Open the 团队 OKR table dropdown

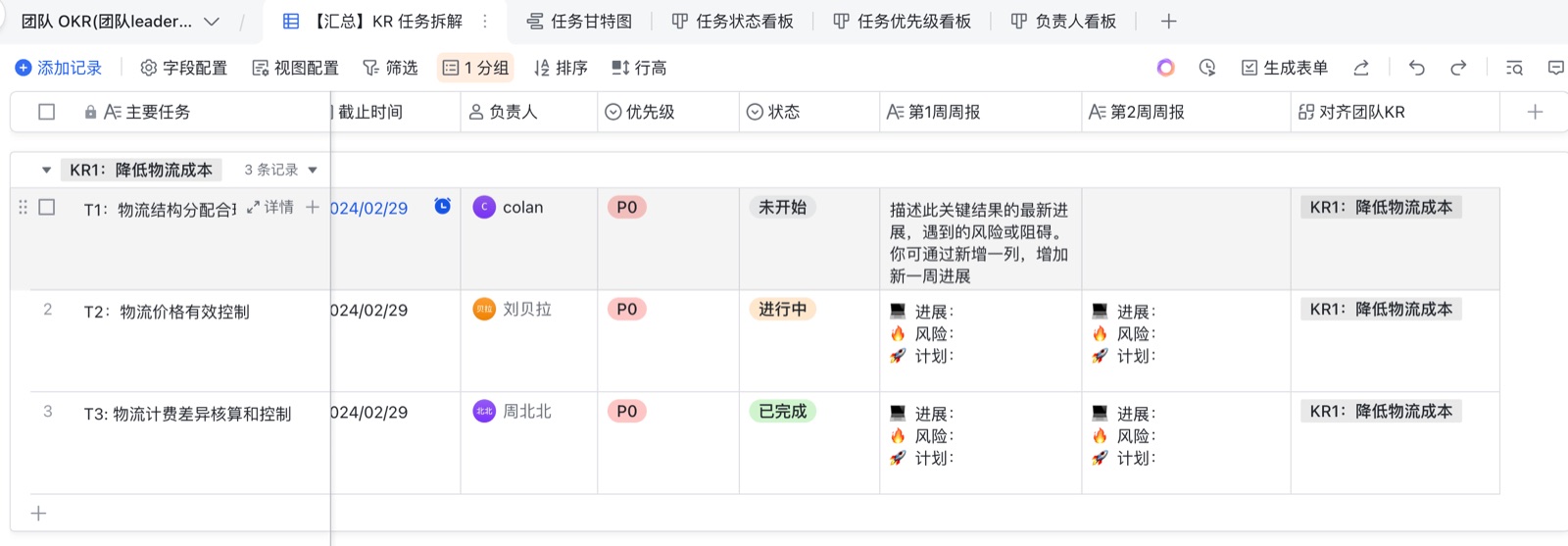click(212, 22)
